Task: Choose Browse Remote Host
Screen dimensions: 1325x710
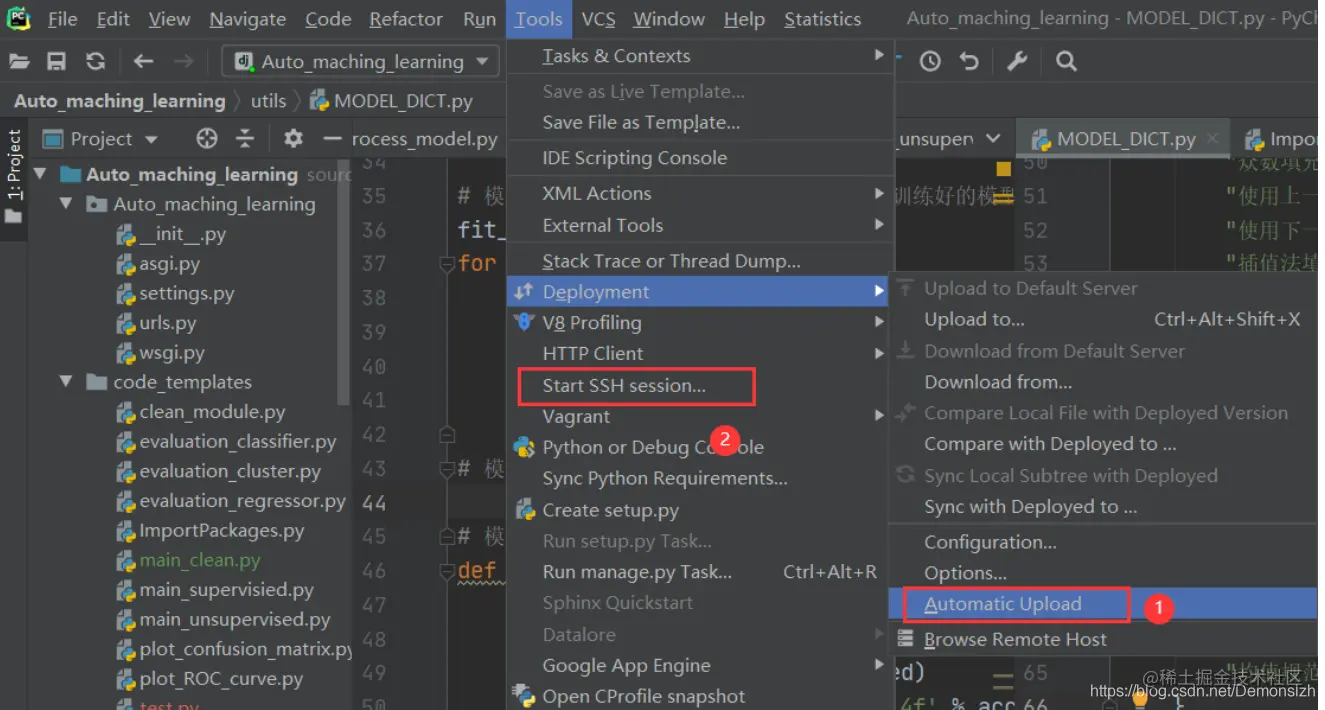Action: pyautogui.click(x=1103, y=640)
